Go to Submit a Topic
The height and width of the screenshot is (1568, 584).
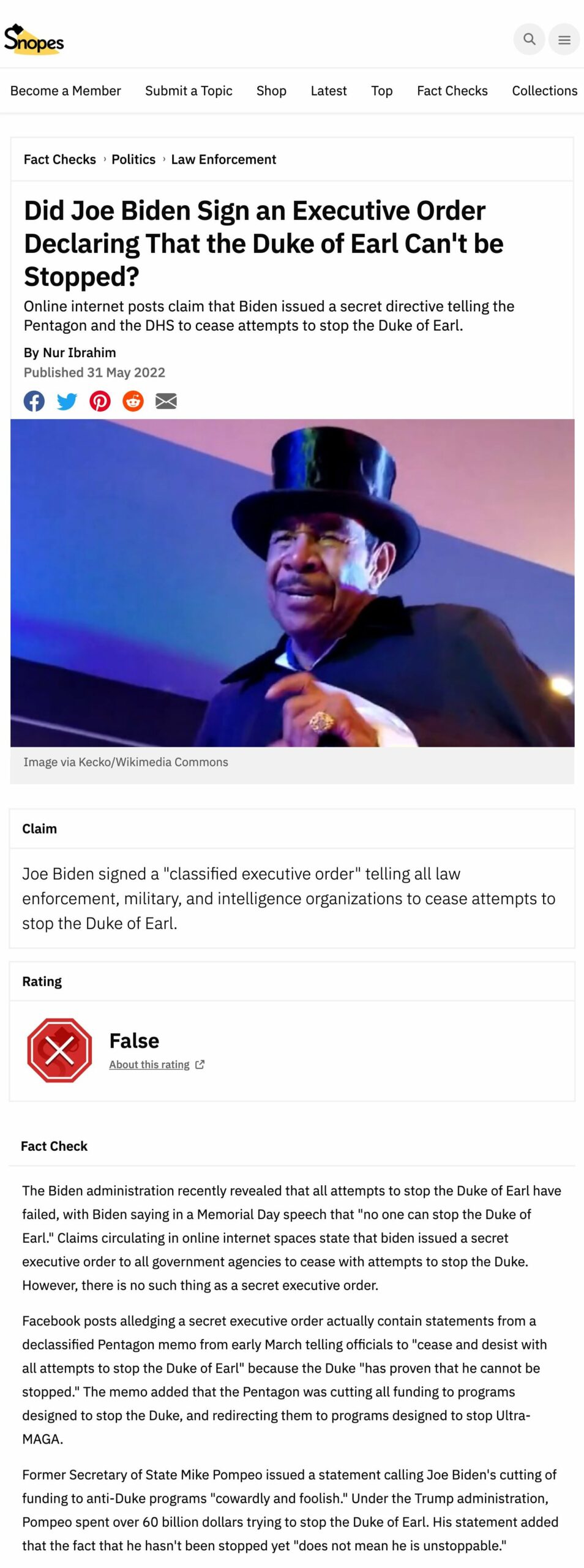coord(189,91)
